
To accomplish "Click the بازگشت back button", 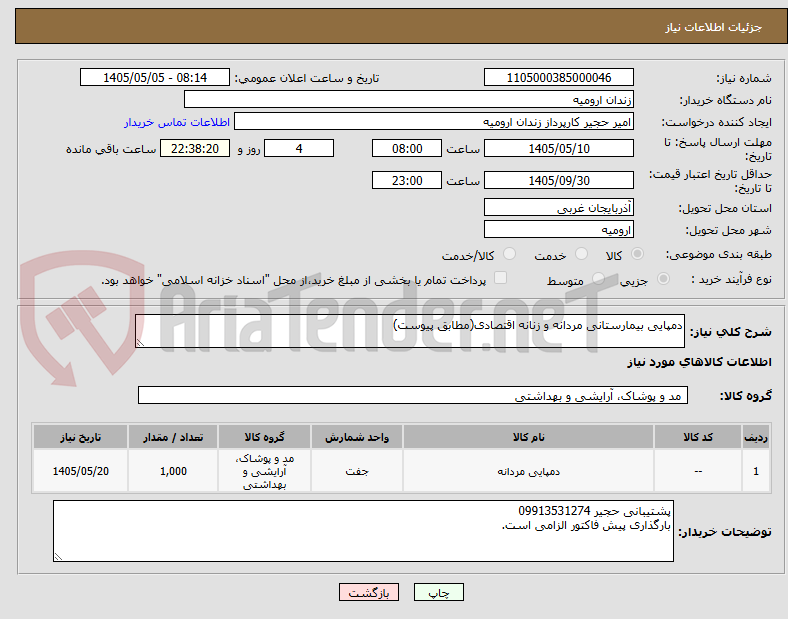I will pos(369,592).
